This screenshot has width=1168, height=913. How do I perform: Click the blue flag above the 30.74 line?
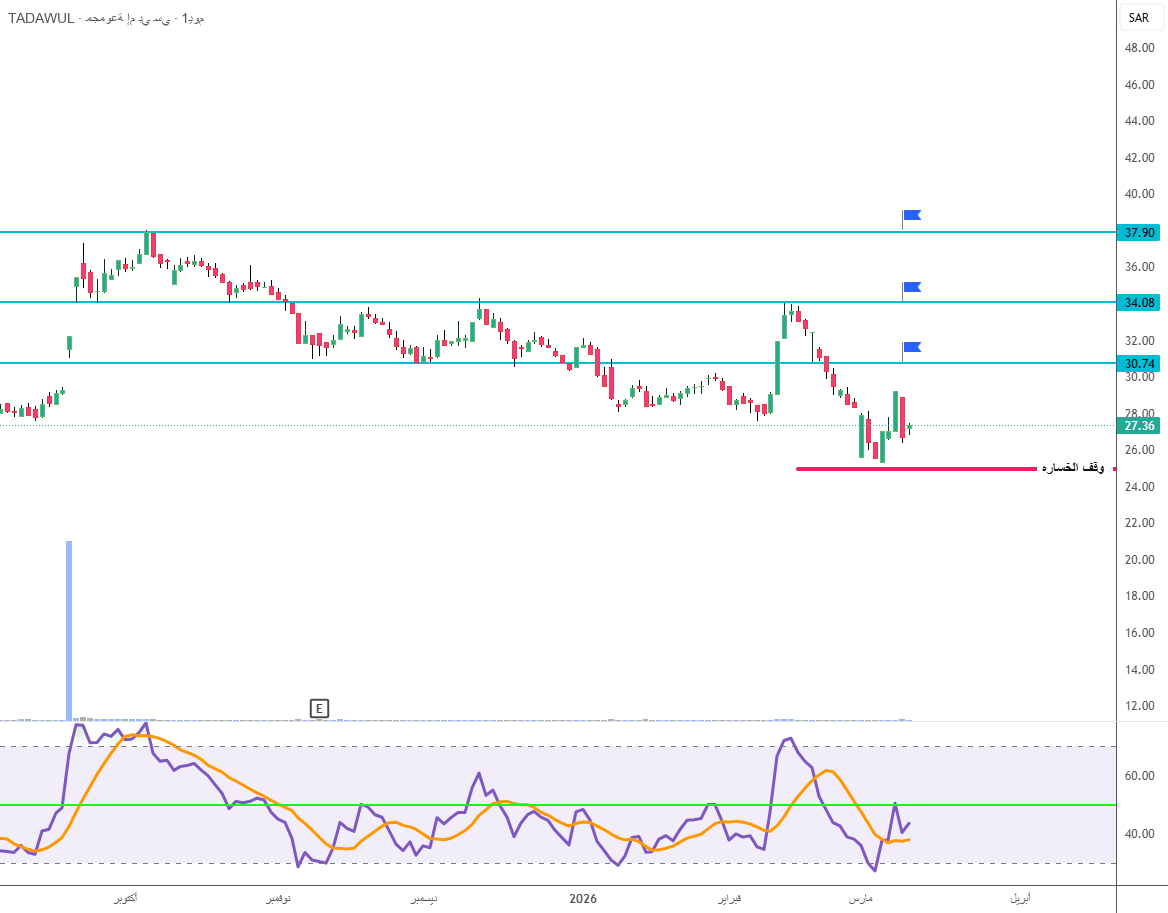(x=911, y=347)
